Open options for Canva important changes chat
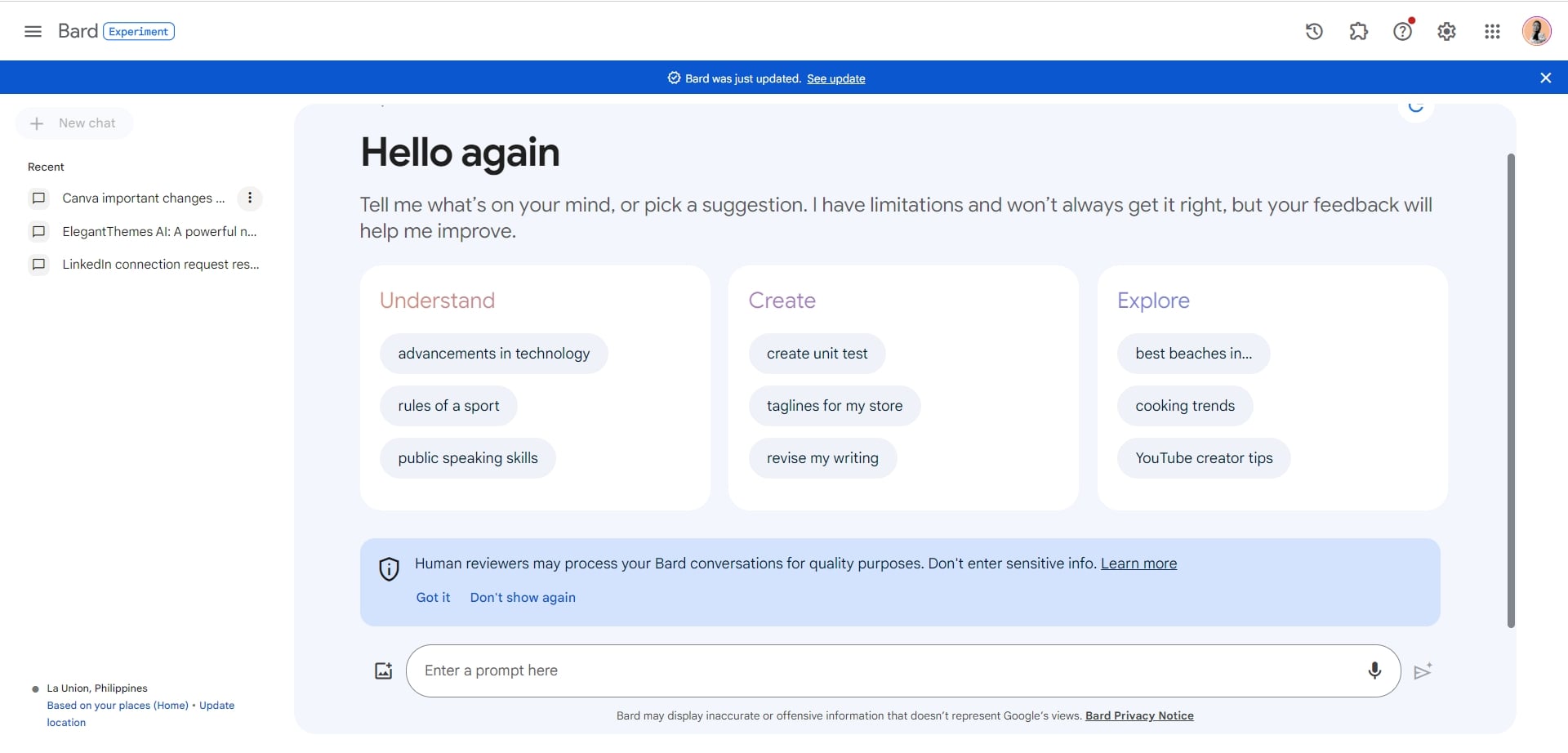Screen dimensions: 1568x753 (x=250, y=198)
